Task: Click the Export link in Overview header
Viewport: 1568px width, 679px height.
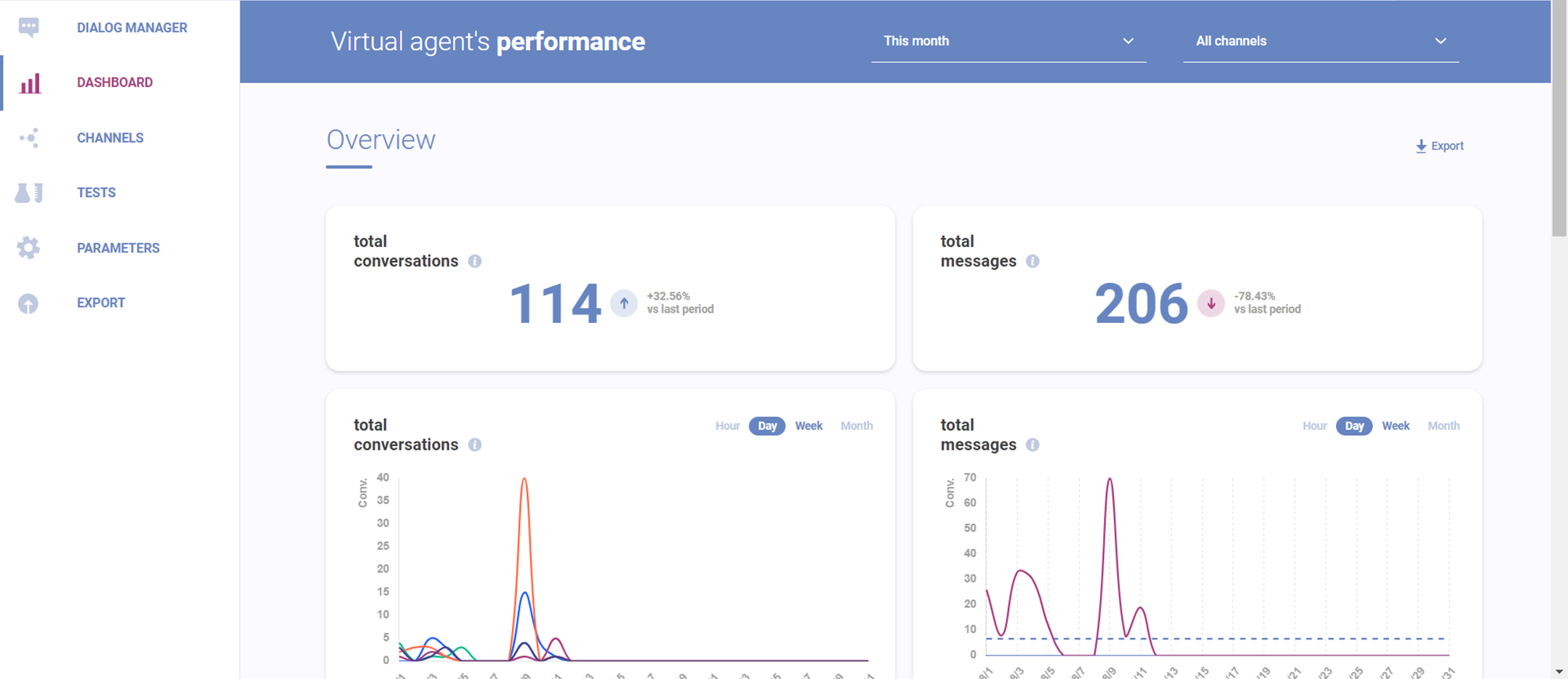Action: coord(1439,146)
